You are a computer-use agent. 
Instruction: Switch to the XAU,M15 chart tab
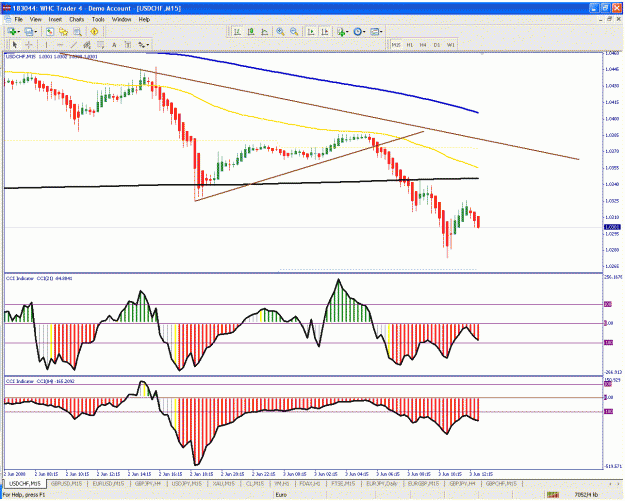tap(224, 483)
